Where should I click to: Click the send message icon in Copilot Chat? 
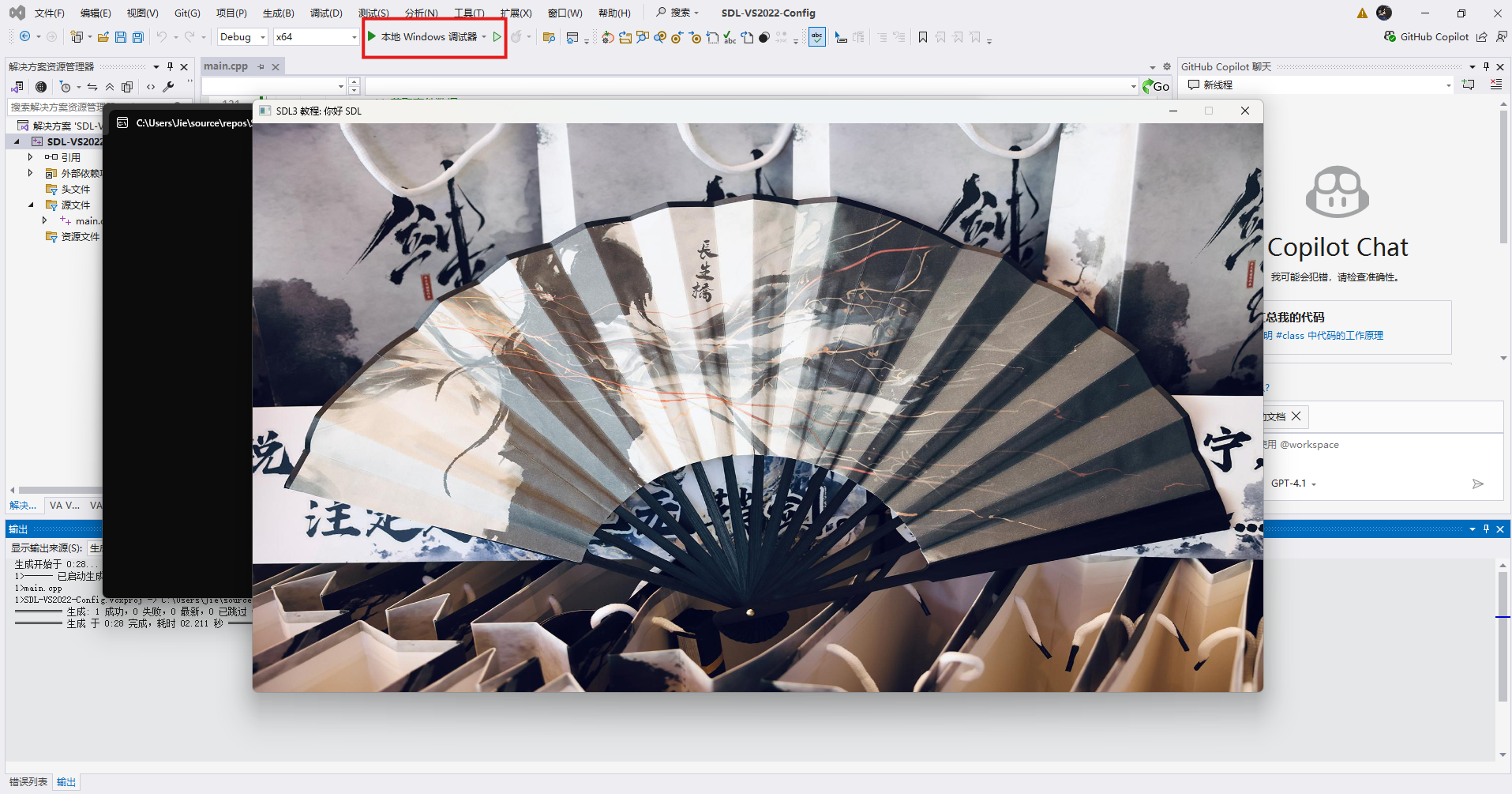point(1478,484)
